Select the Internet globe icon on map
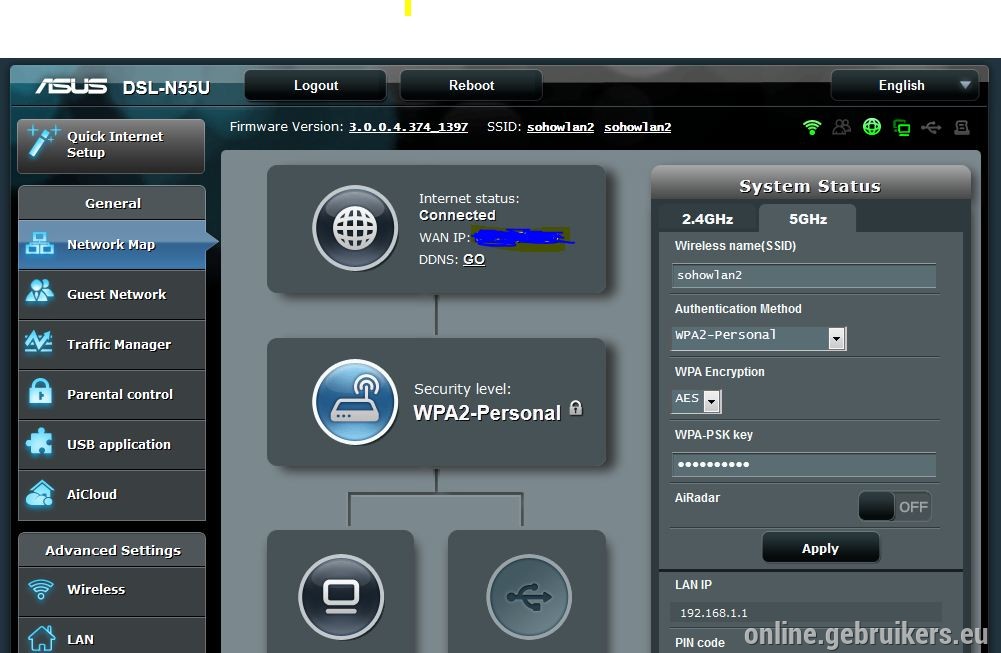Screen dimensions: 1001x653 point(355,229)
